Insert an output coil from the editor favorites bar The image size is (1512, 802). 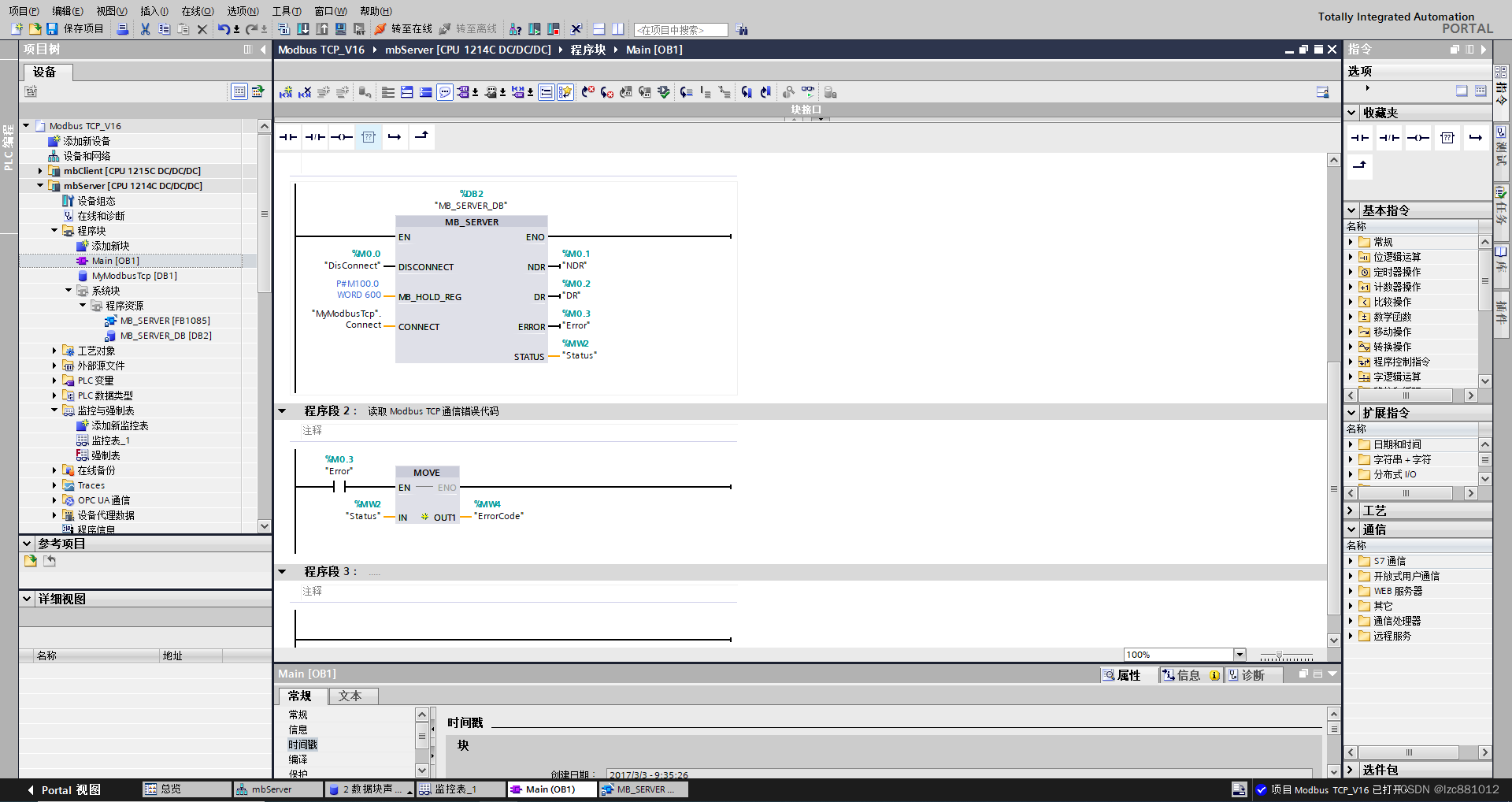coord(342,137)
